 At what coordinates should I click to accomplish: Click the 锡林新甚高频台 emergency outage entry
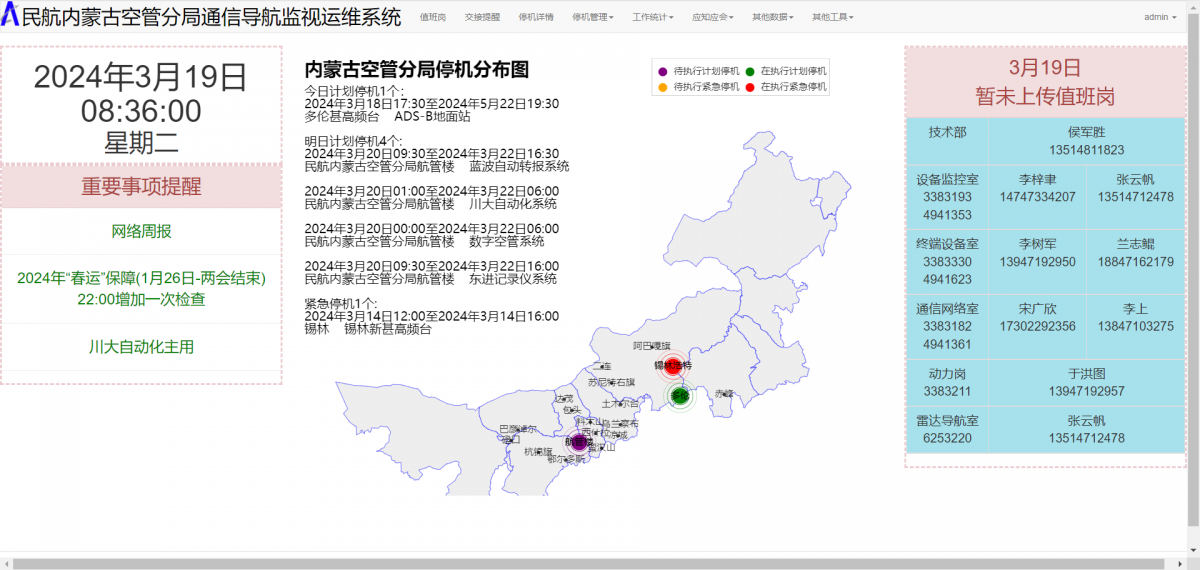pyautogui.click(x=368, y=328)
